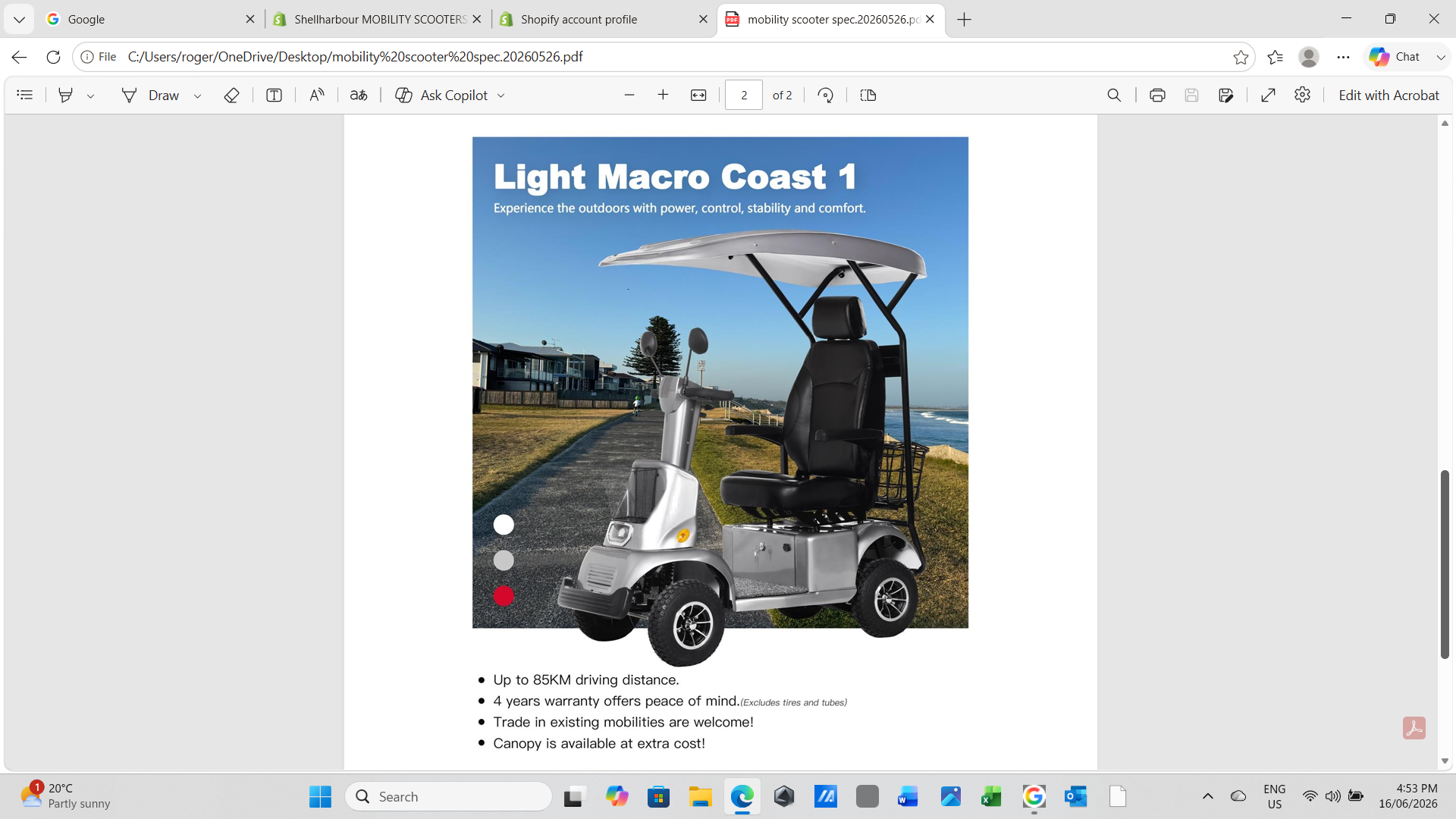Open weather widget showing 20°C
Image resolution: width=1456 pixels, height=819 pixels.
click(65, 796)
